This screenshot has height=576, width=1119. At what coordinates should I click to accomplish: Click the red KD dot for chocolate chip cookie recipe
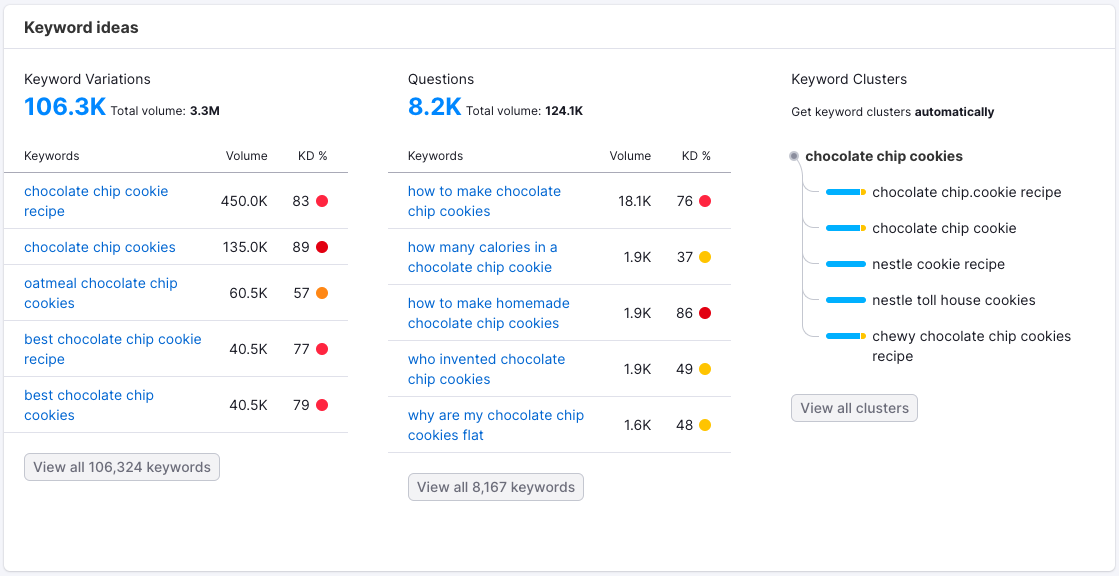coord(322,201)
